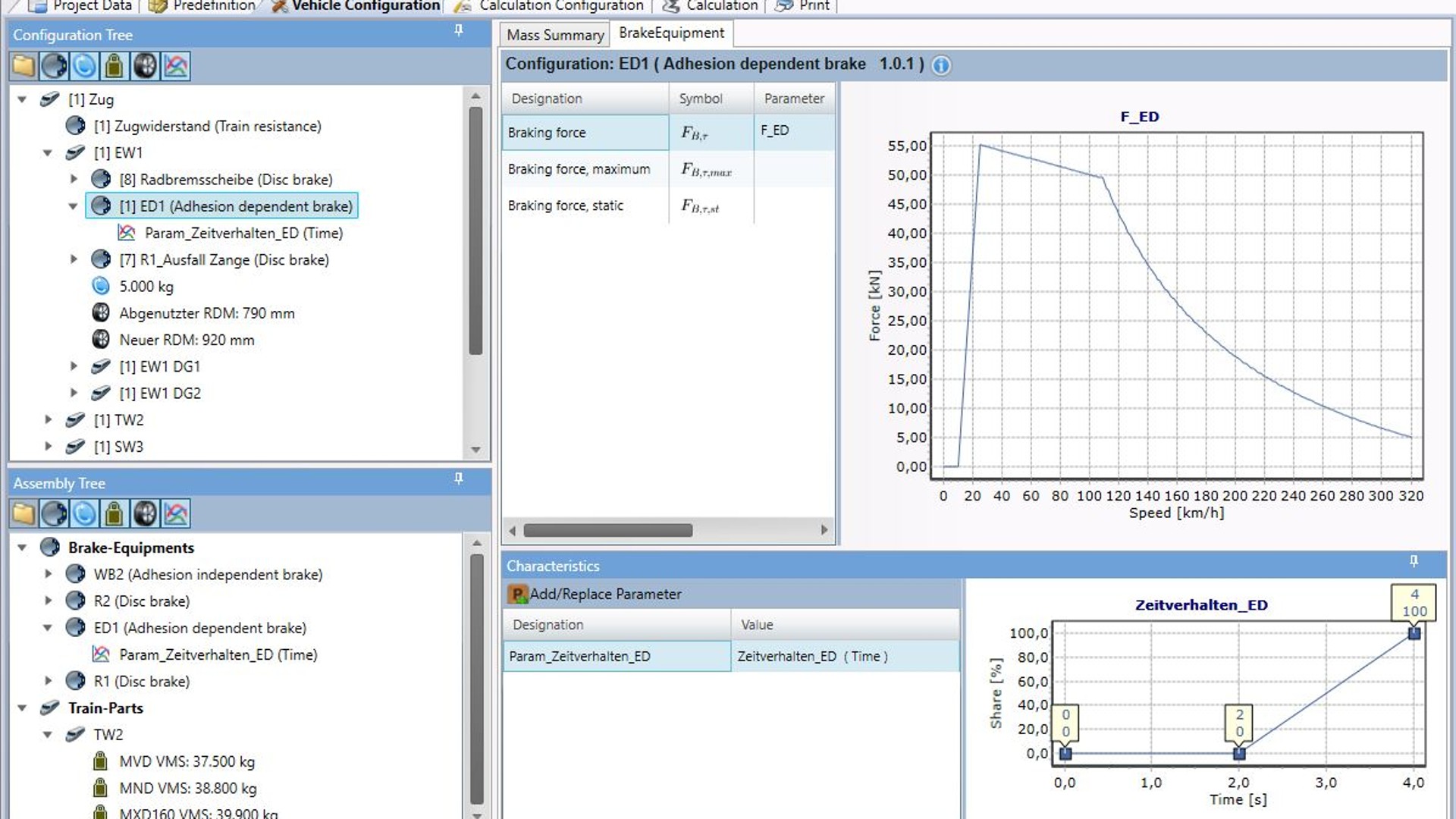This screenshot has width=1456, height=819.
Task: Click Train-Parts group icon
Action: (50, 708)
